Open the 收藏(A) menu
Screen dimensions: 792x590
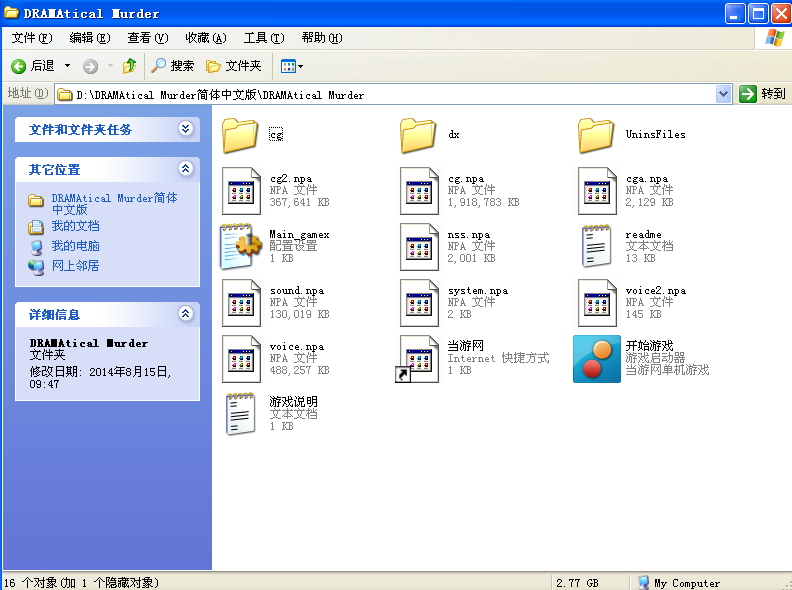tap(206, 38)
